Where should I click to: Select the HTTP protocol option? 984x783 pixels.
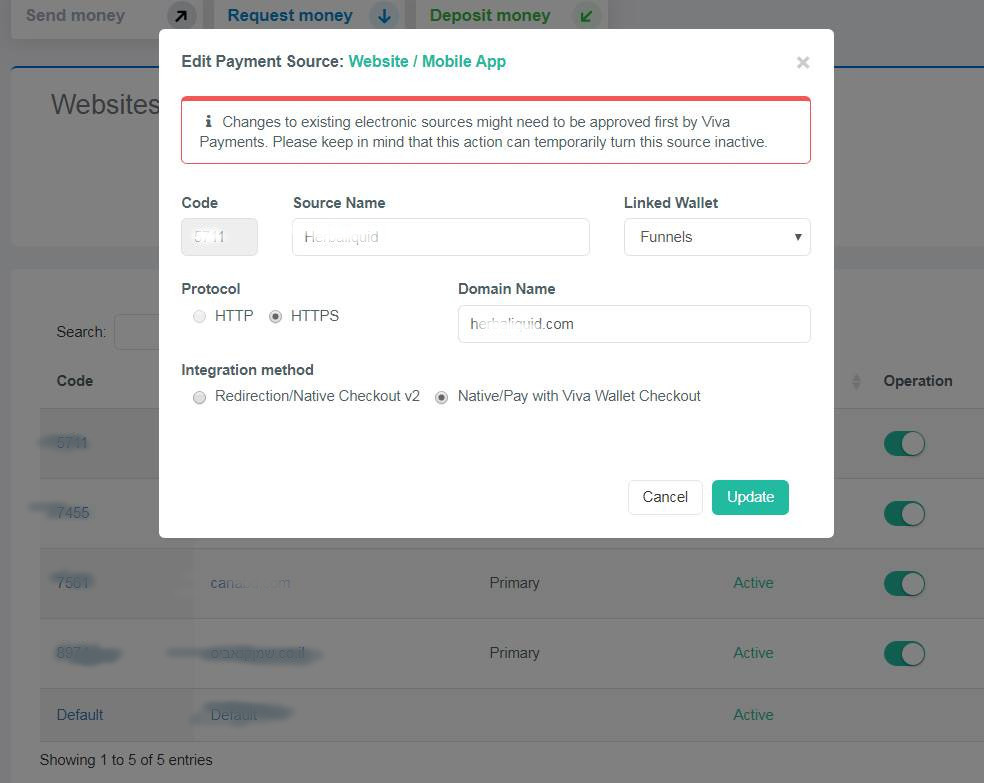199,316
